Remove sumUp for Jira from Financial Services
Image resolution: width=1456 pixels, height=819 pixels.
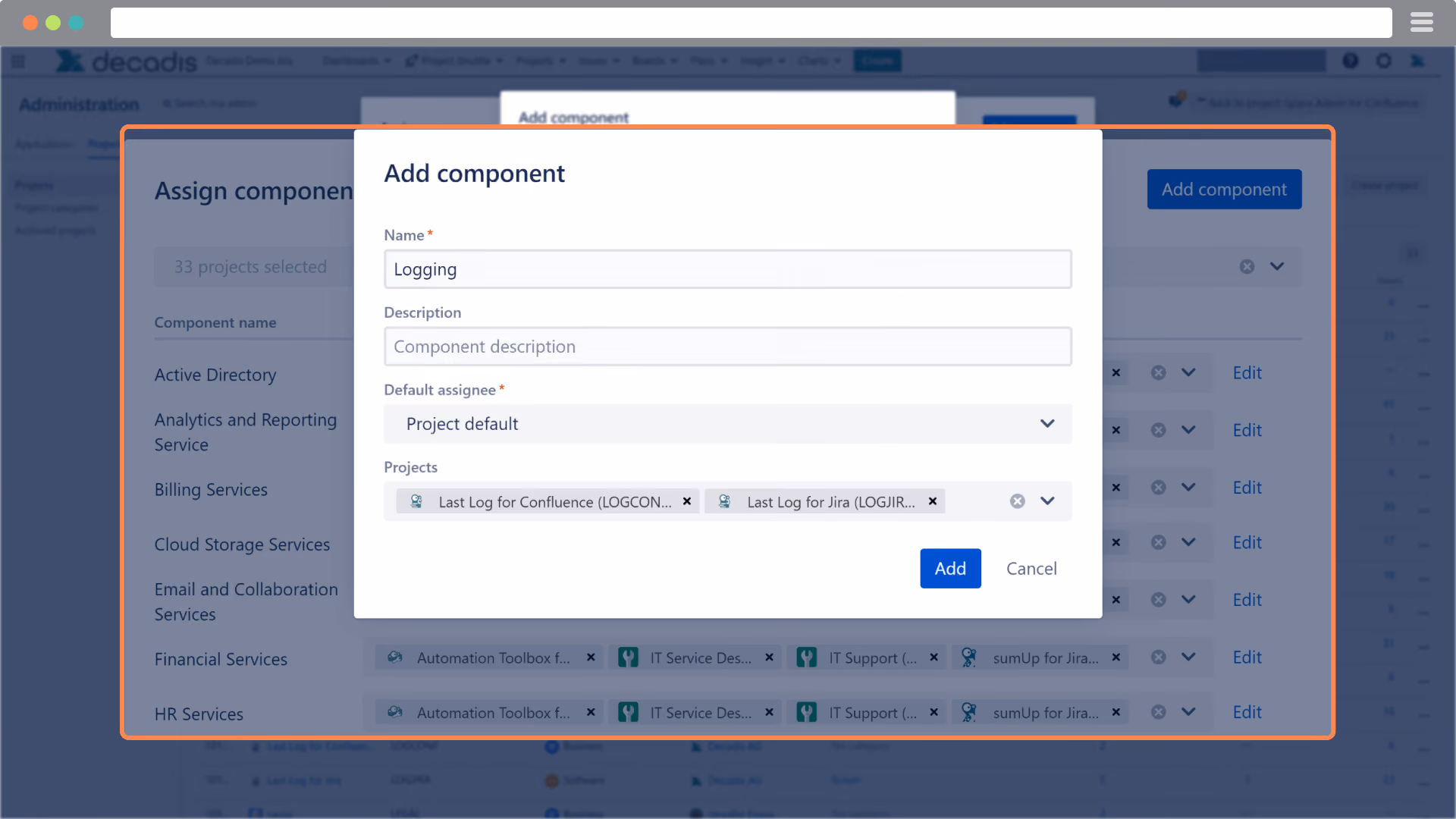(x=1116, y=657)
